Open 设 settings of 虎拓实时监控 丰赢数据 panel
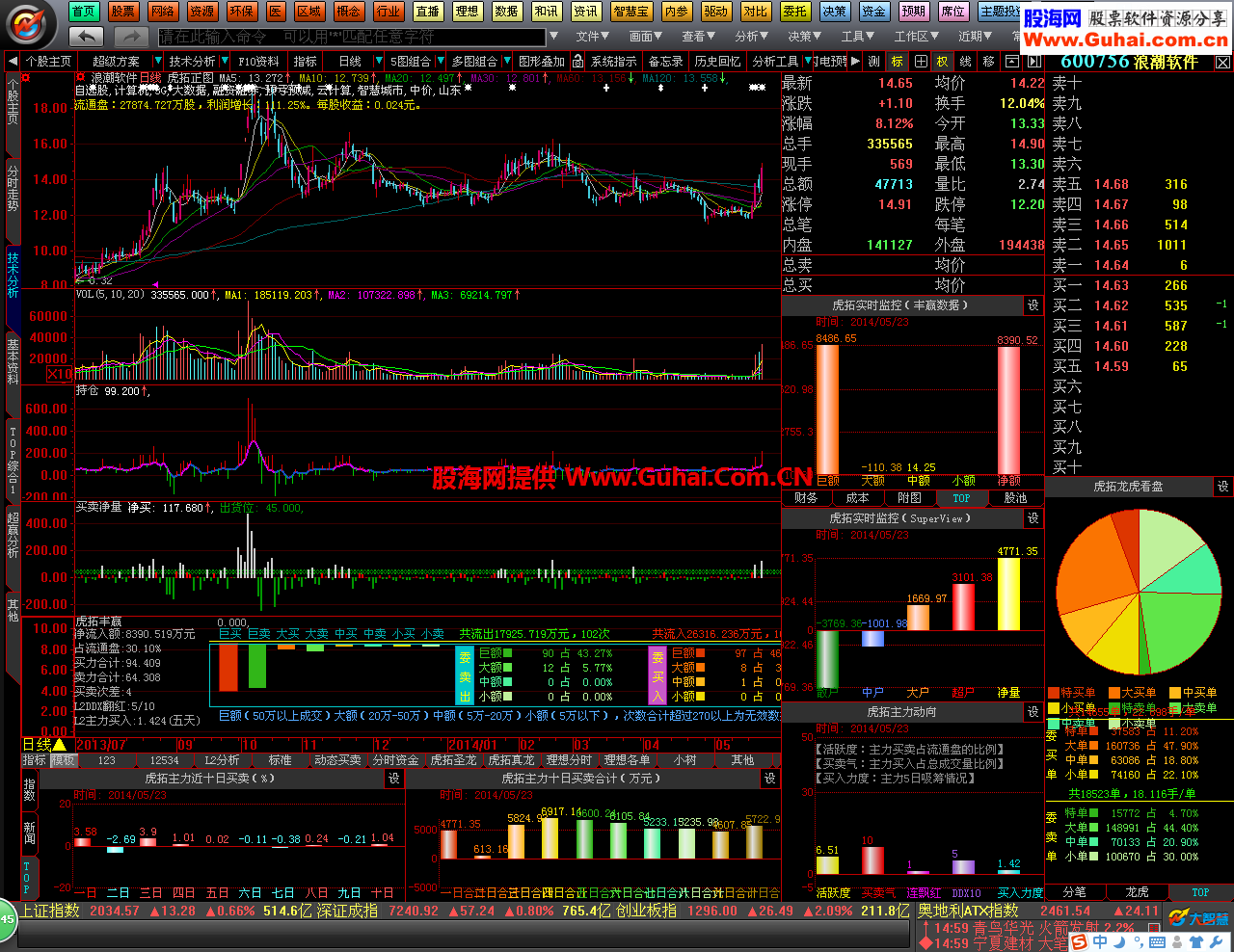 [x=1033, y=305]
